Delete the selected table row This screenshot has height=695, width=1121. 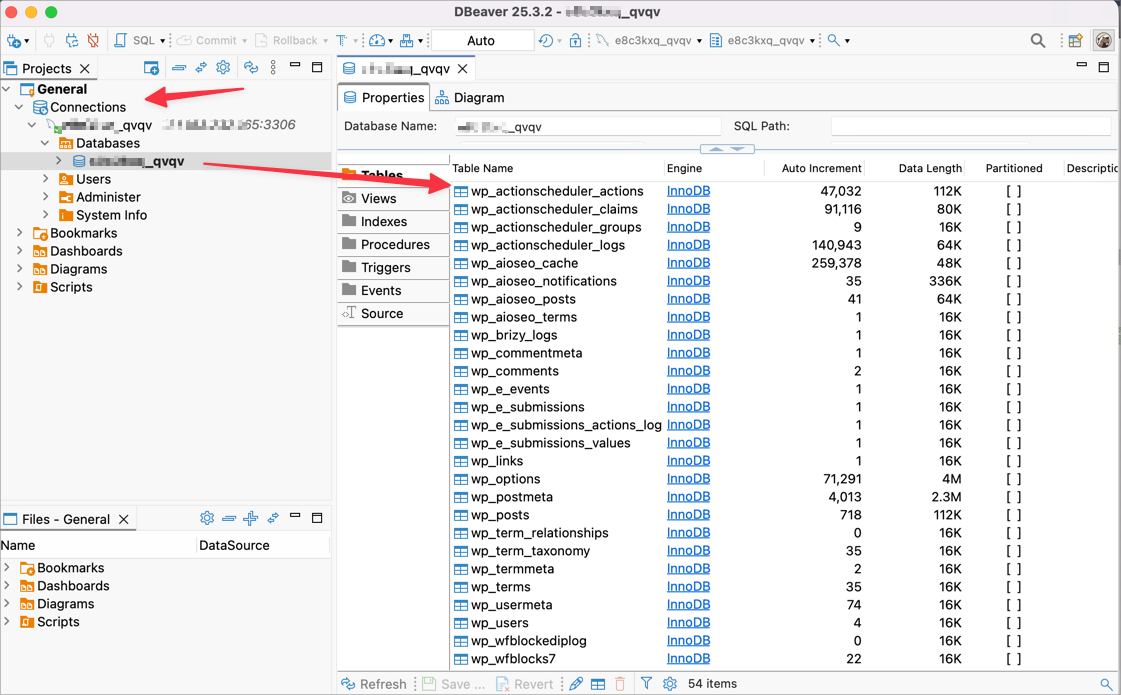tap(620, 683)
